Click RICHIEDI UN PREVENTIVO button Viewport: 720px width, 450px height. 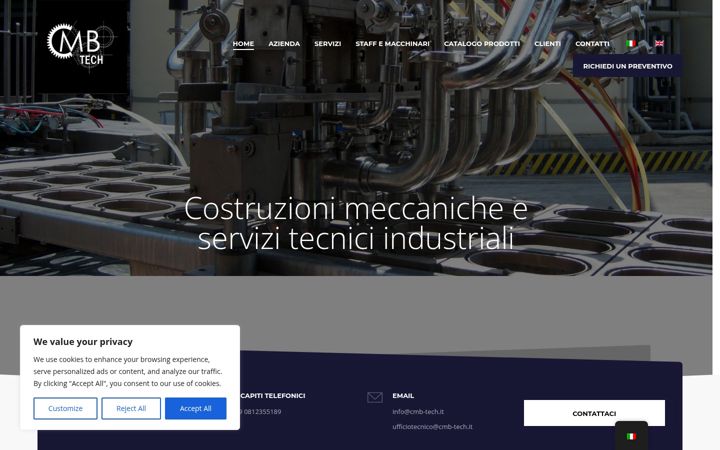(627, 66)
